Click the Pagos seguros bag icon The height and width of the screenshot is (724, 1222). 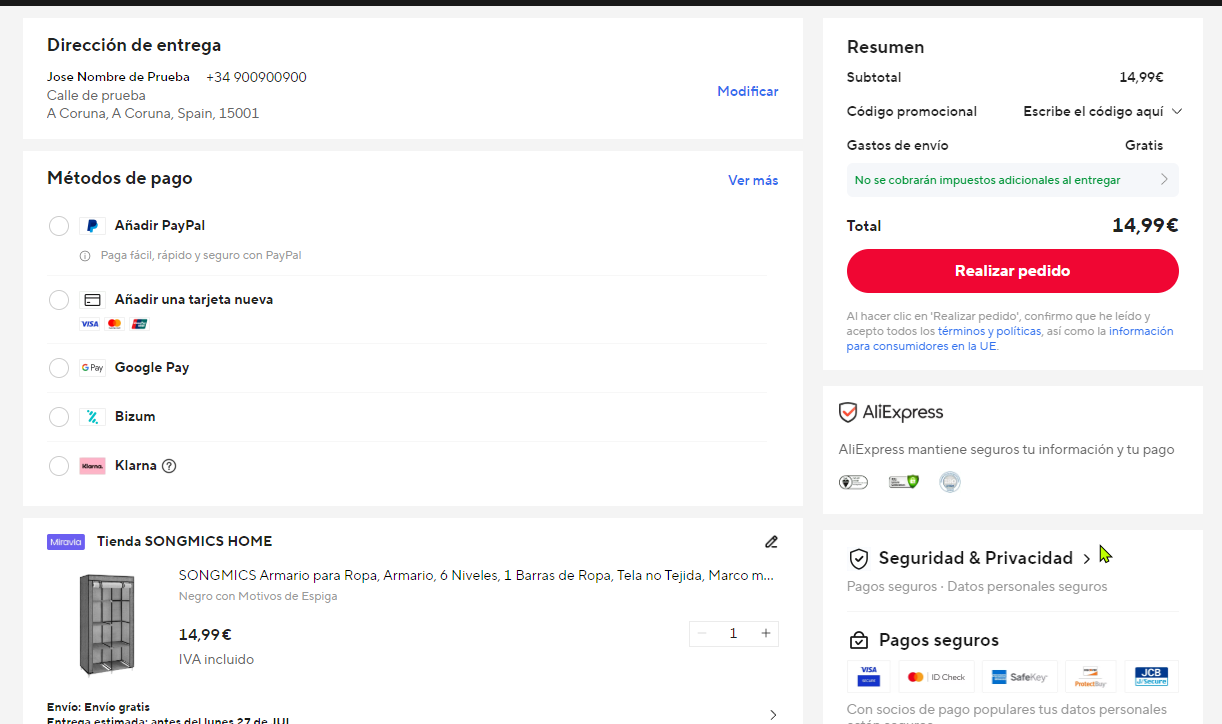[858, 641]
